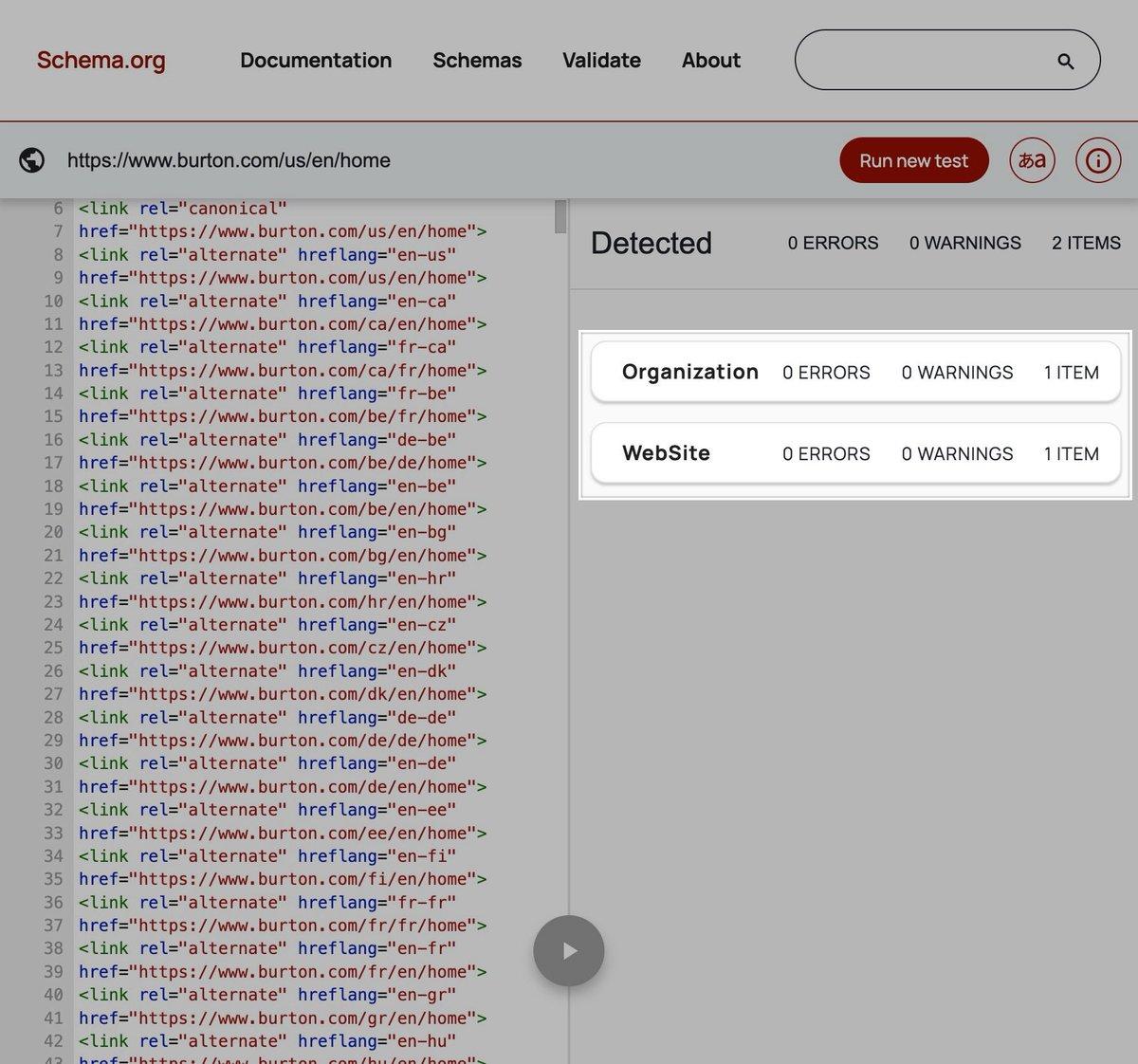
Task: Select the tested URL burton.com/us/en/home
Action: (229, 160)
